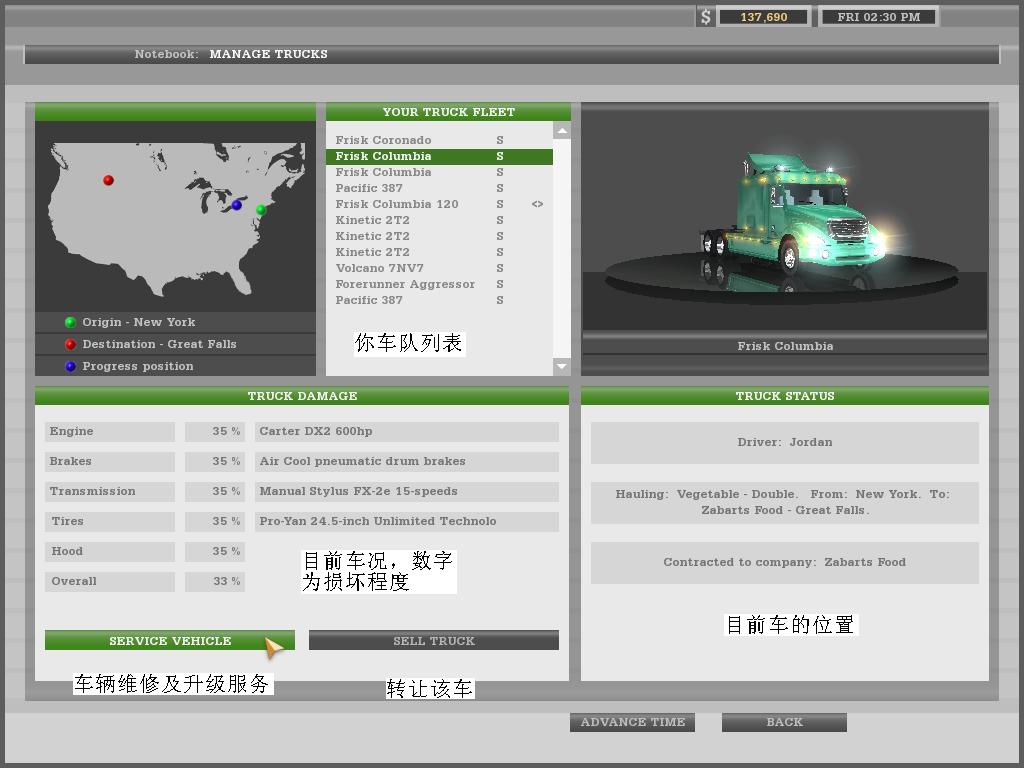Choose Volcano 7NV7 from truck fleet
The image size is (1024, 768).
379,268
